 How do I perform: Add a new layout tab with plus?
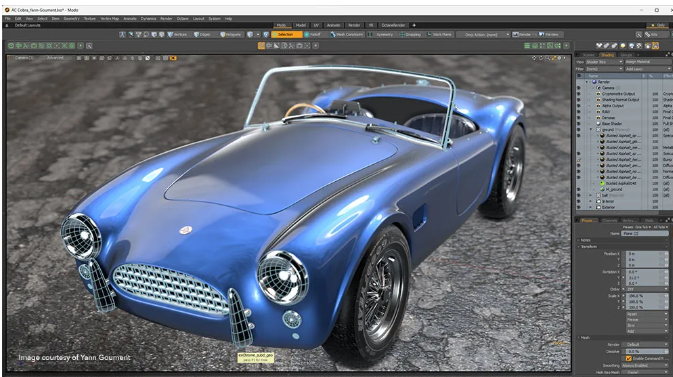tap(414, 25)
